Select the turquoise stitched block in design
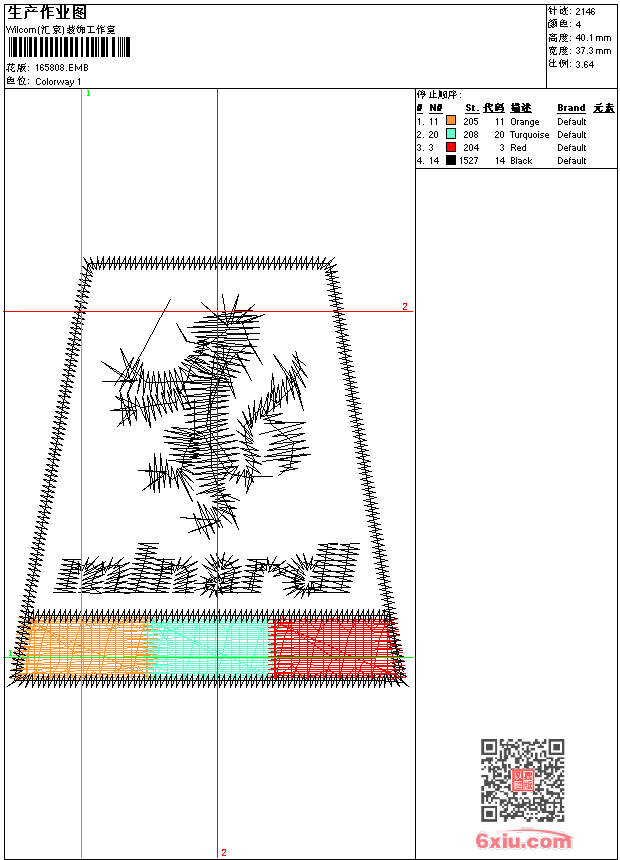This screenshot has width=620, height=860. [x=211, y=648]
